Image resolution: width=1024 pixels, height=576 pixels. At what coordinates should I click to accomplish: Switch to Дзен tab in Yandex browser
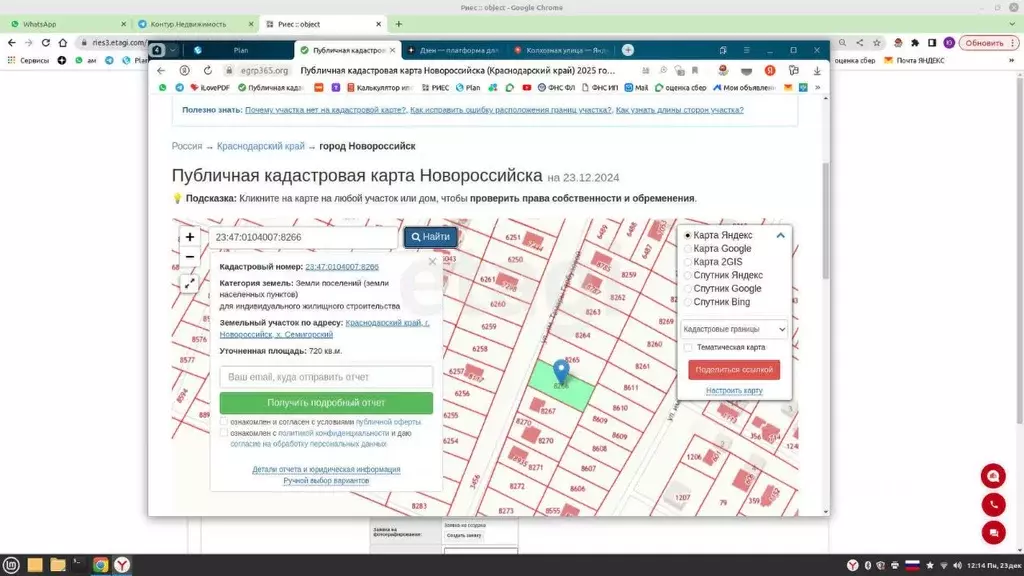pos(454,50)
